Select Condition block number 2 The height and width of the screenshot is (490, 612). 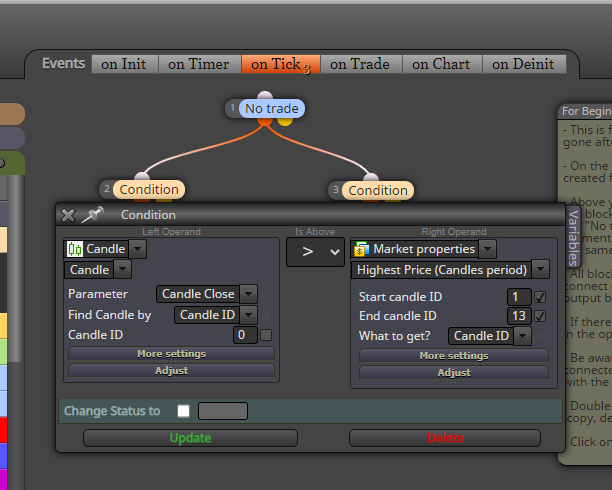[149, 190]
